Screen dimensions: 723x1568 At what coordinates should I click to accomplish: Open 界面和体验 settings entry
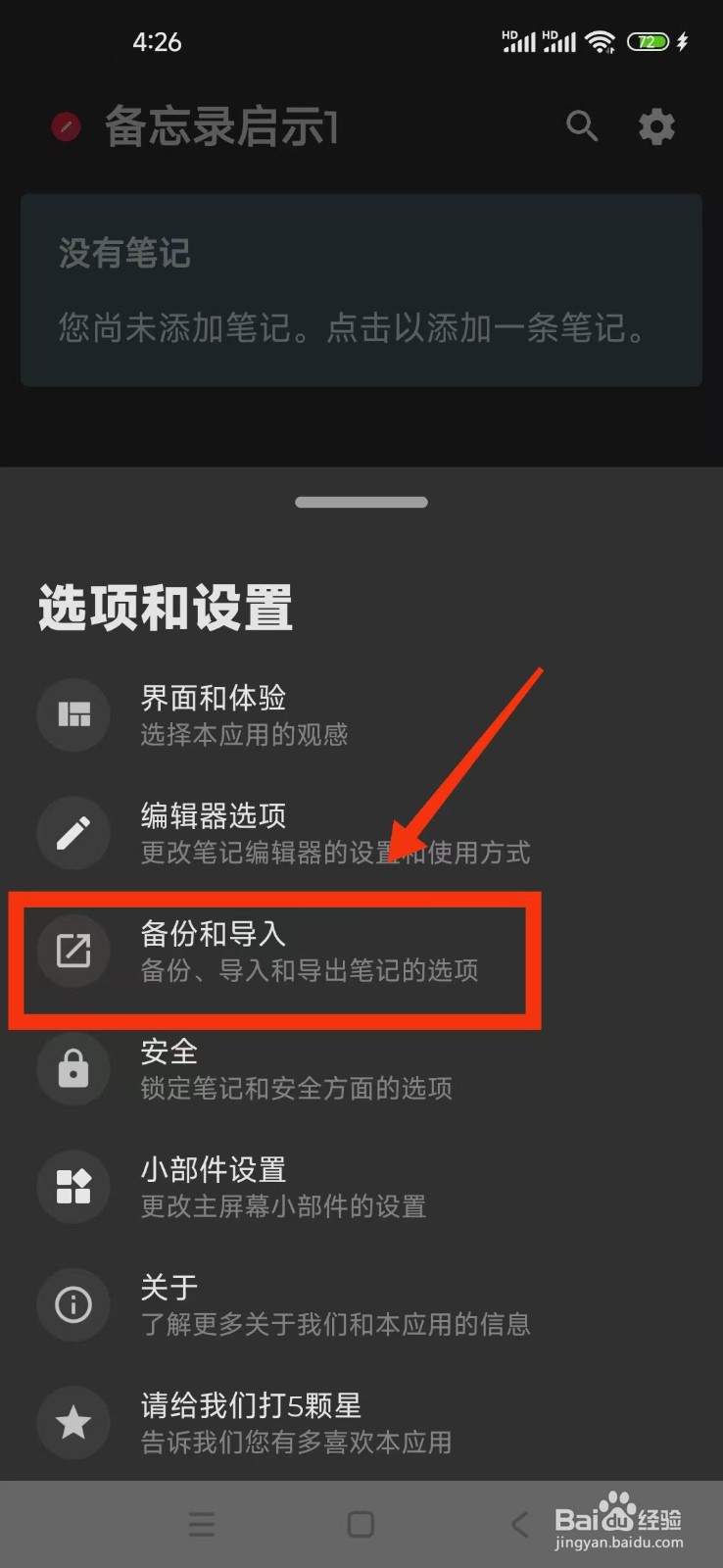361,714
